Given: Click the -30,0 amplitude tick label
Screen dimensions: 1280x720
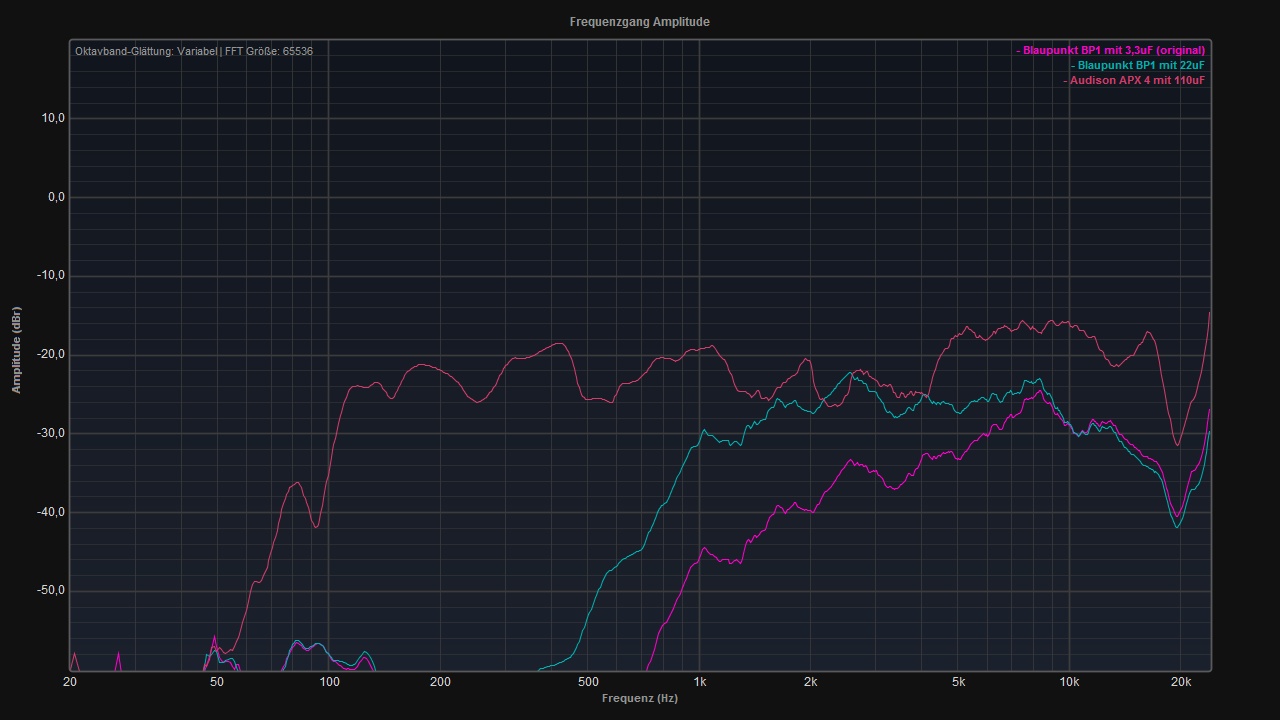Looking at the screenshot, I should [x=52, y=433].
